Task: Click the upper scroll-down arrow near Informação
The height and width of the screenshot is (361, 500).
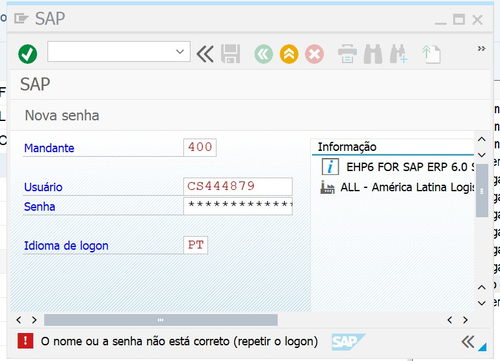Action: (x=482, y=155)
